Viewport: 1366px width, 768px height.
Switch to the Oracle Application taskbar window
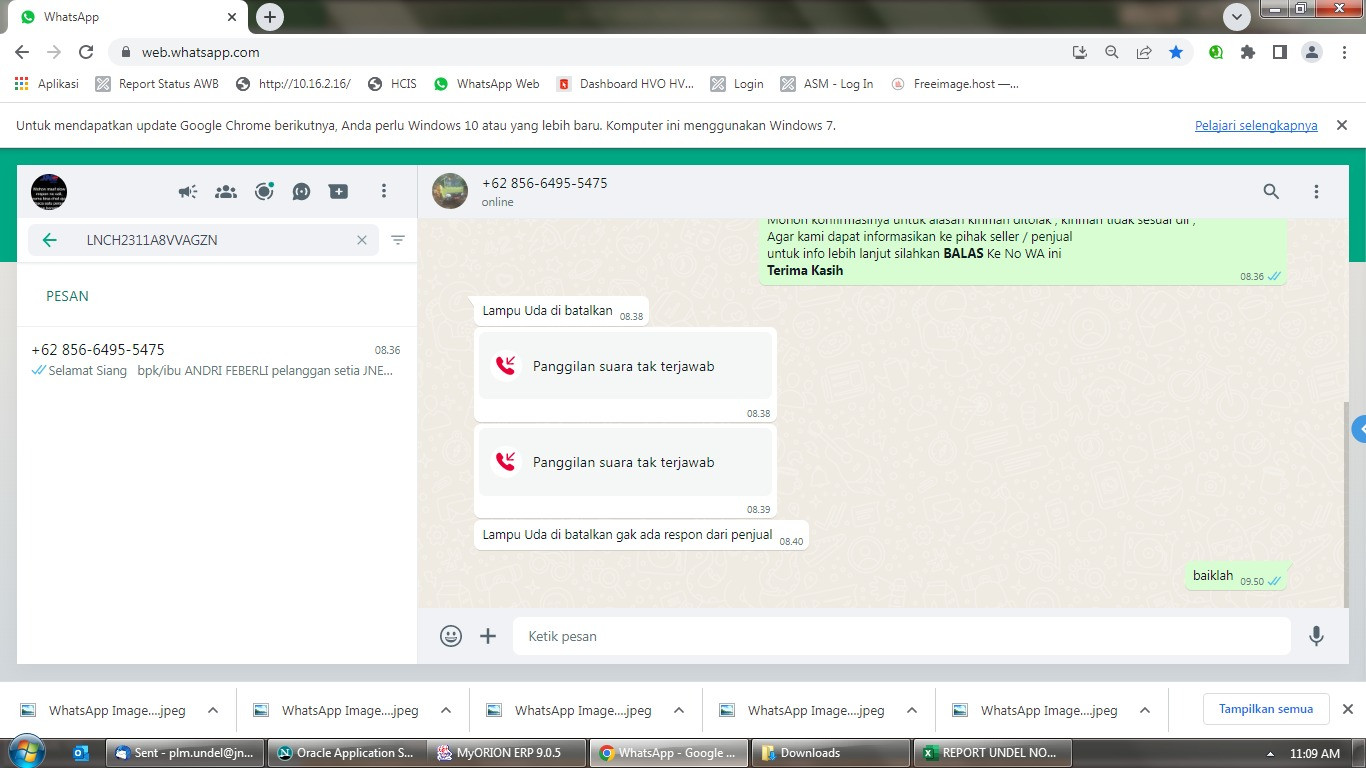point(347,753)
